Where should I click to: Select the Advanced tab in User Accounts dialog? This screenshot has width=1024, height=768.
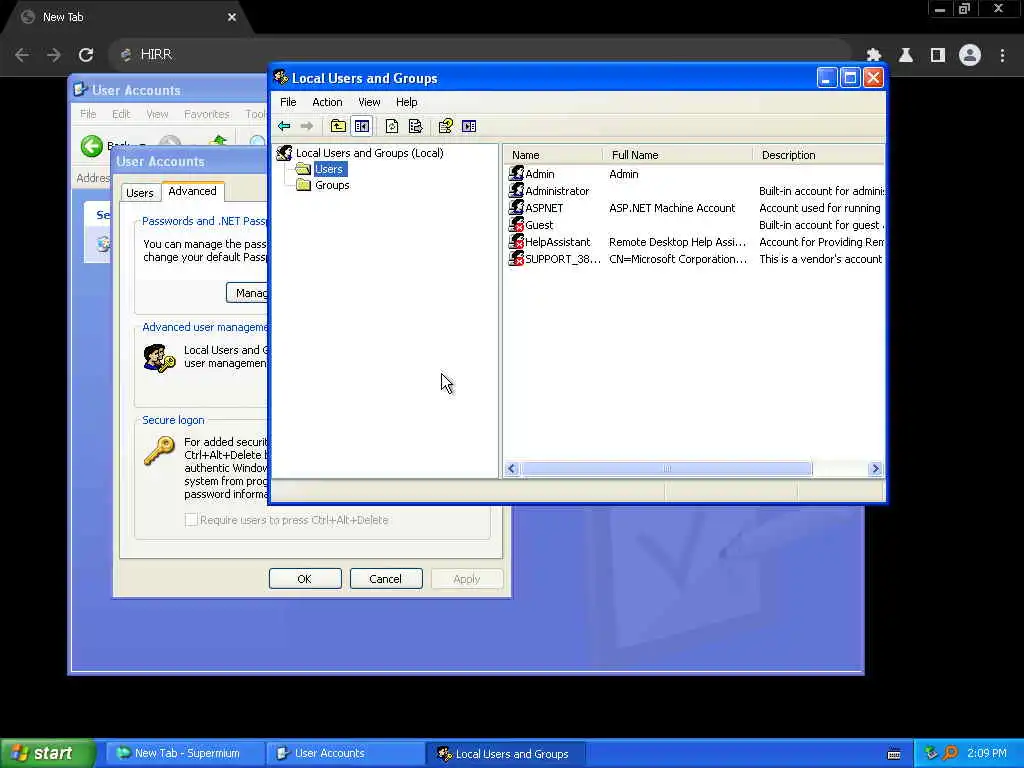192,191
